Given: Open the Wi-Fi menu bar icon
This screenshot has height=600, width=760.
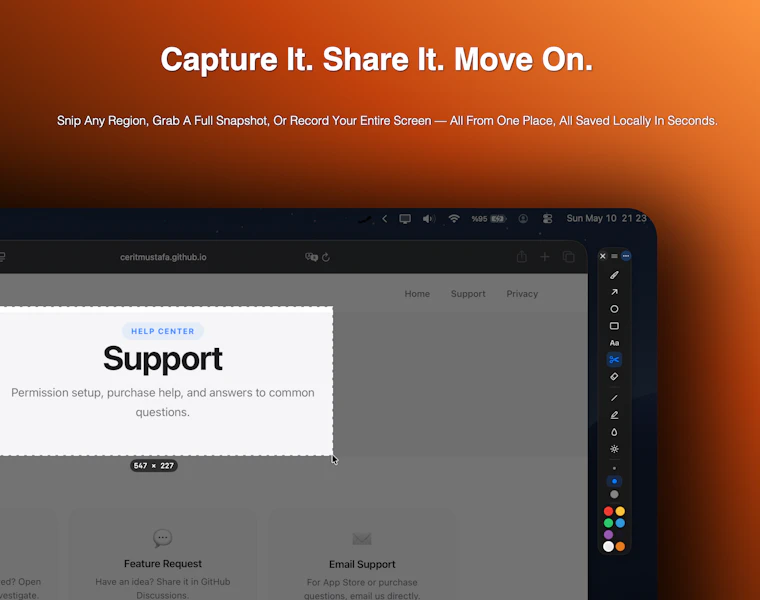Looking at the screenshot, I should tap(454, 219).
